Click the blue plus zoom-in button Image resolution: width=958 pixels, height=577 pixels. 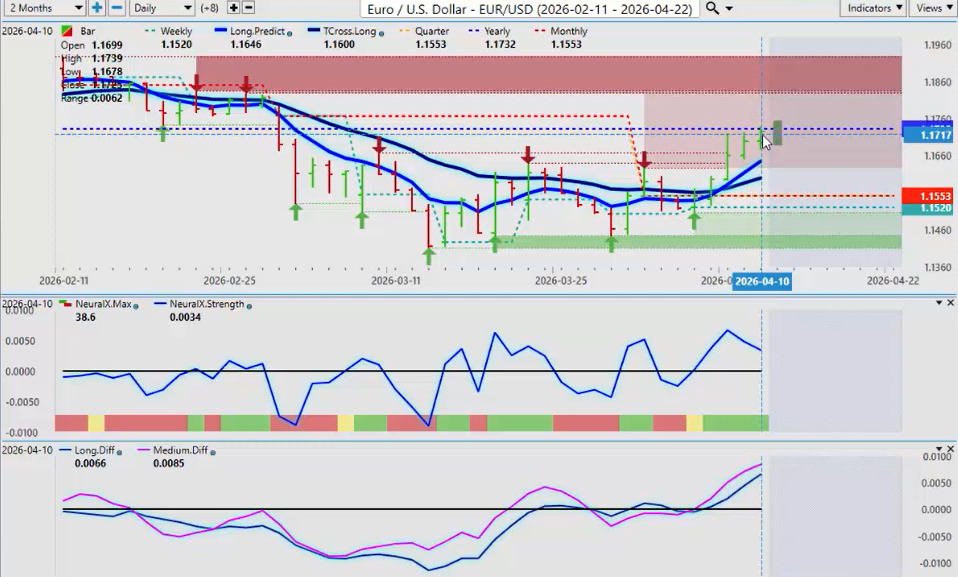[x=97, y=8]
